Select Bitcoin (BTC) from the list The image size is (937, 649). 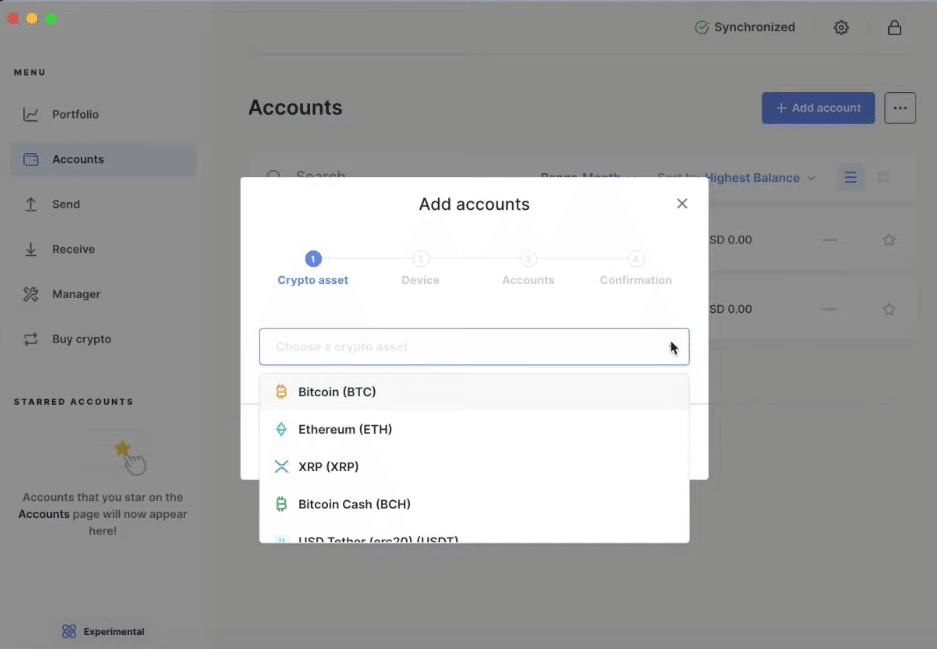474,392
